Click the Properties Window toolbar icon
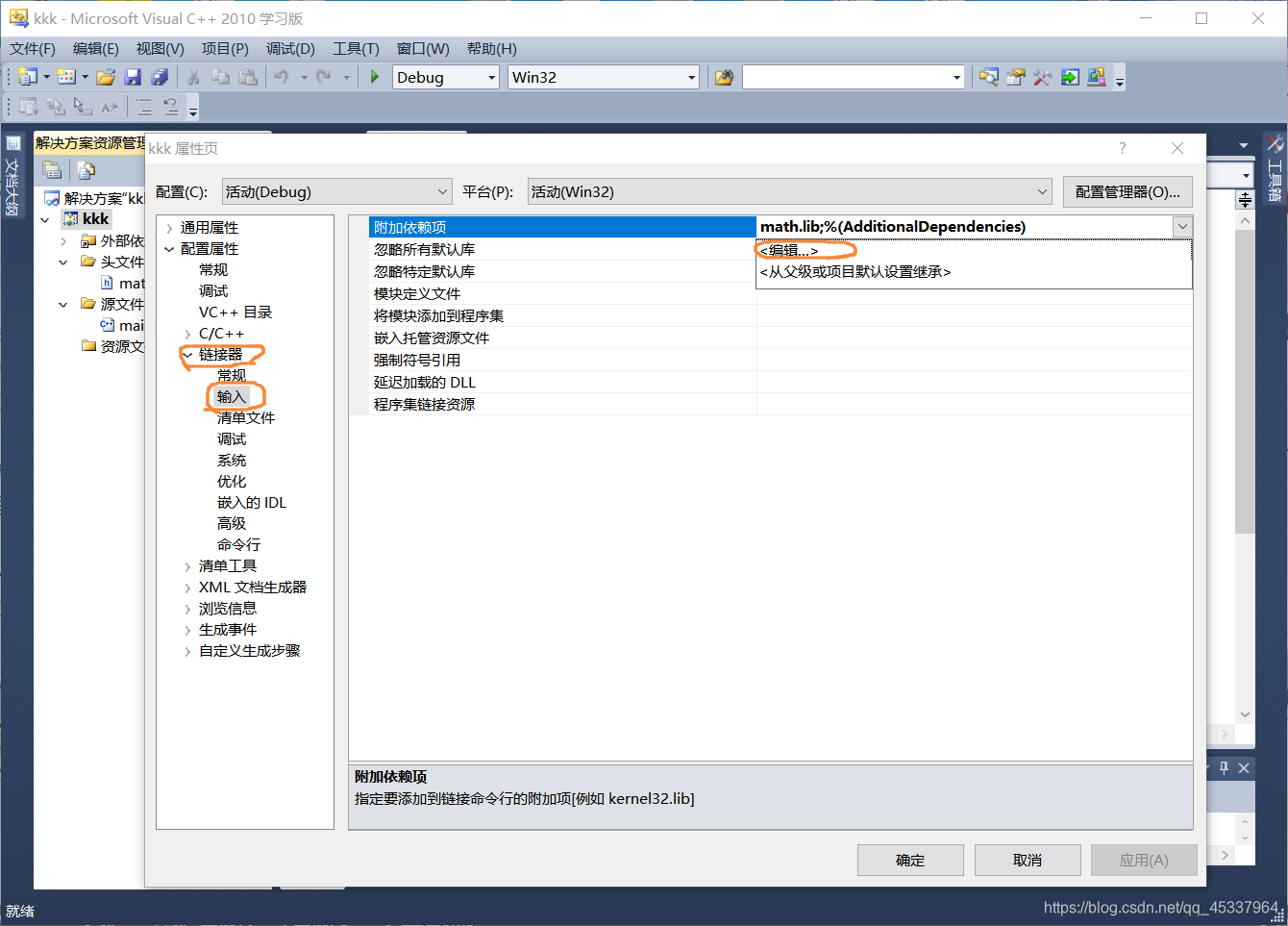Screen dimensions: 1288x926 coord(1015,77)
